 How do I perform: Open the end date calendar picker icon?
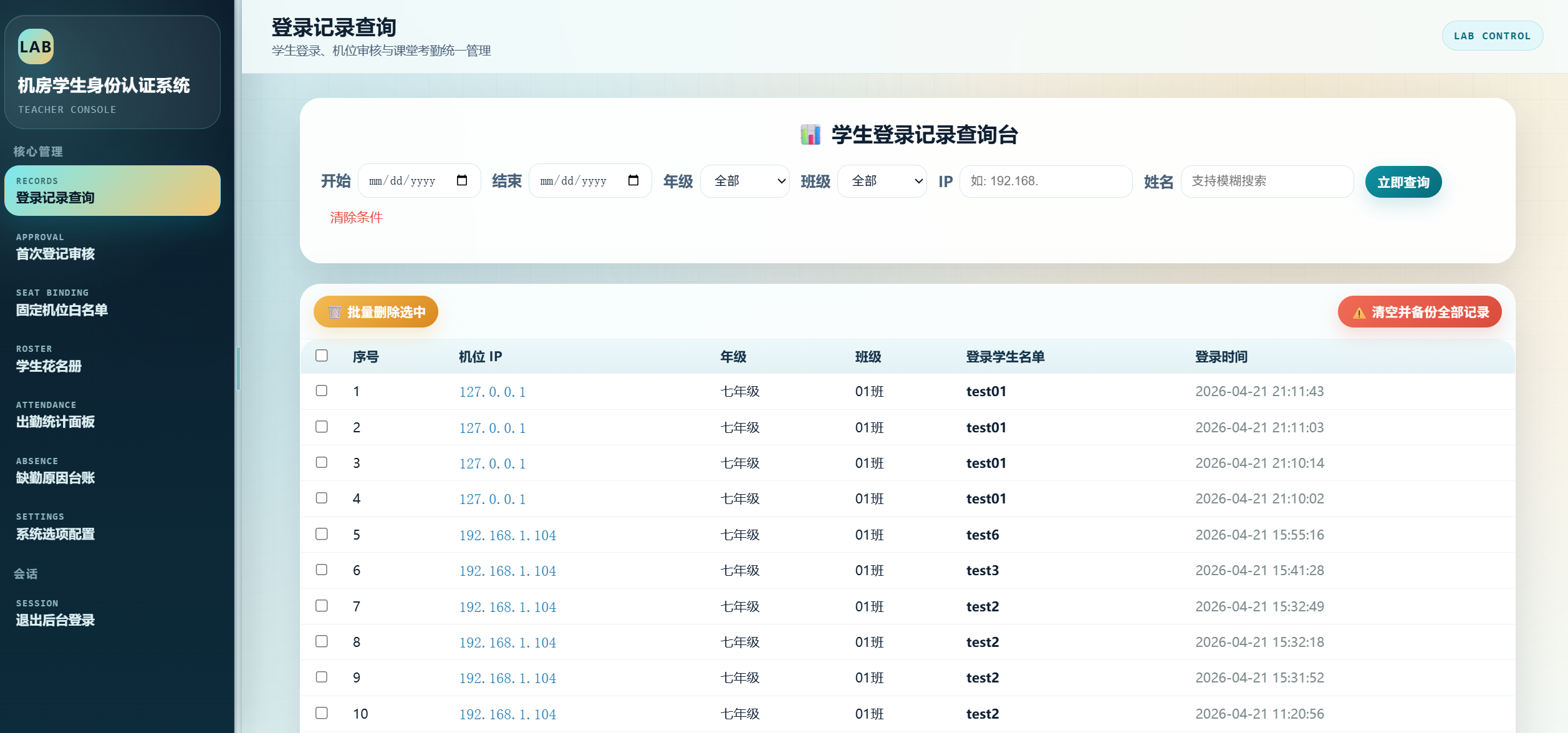(633, 180)
